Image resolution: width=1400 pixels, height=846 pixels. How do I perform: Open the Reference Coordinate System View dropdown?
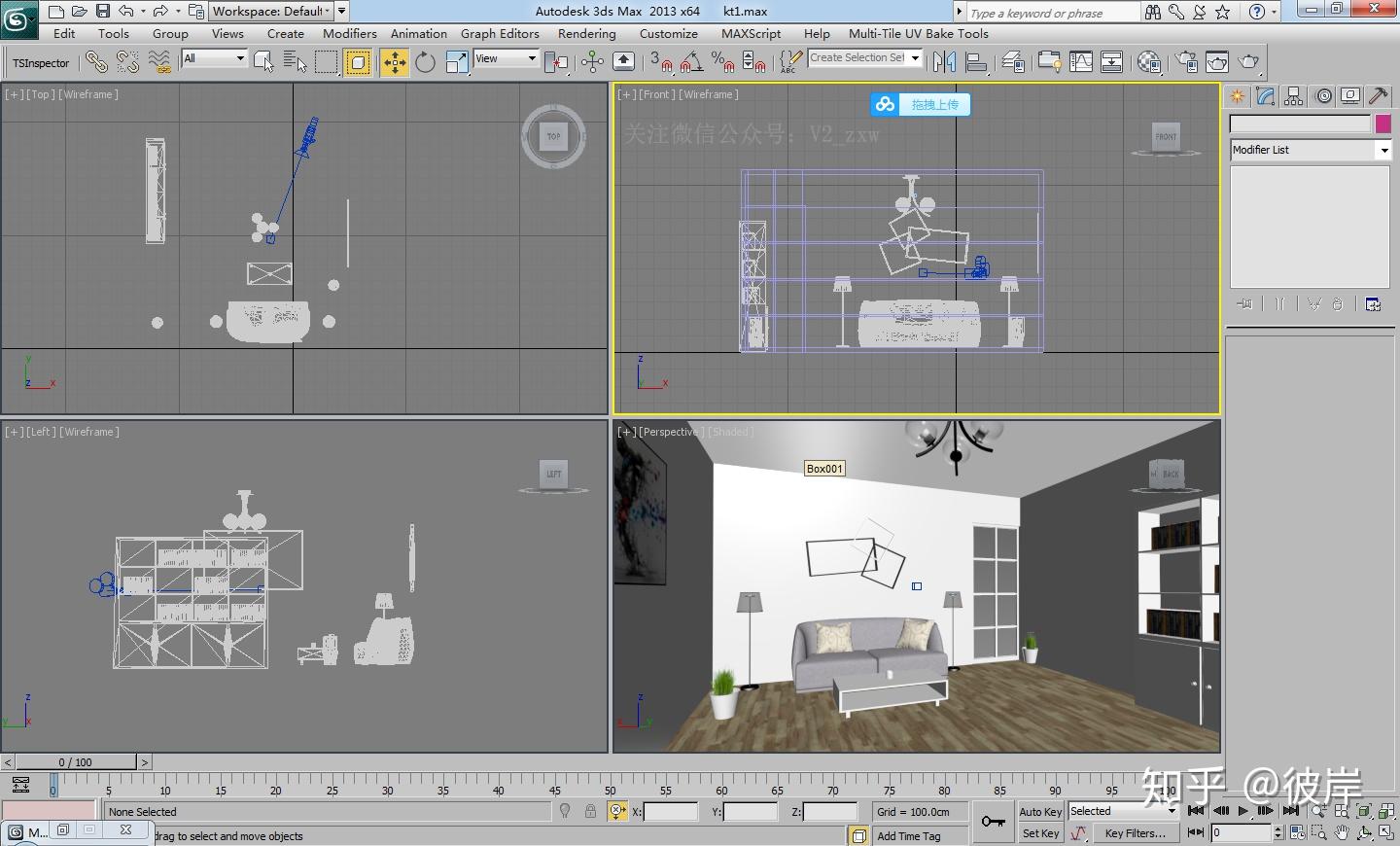point(506,58)
